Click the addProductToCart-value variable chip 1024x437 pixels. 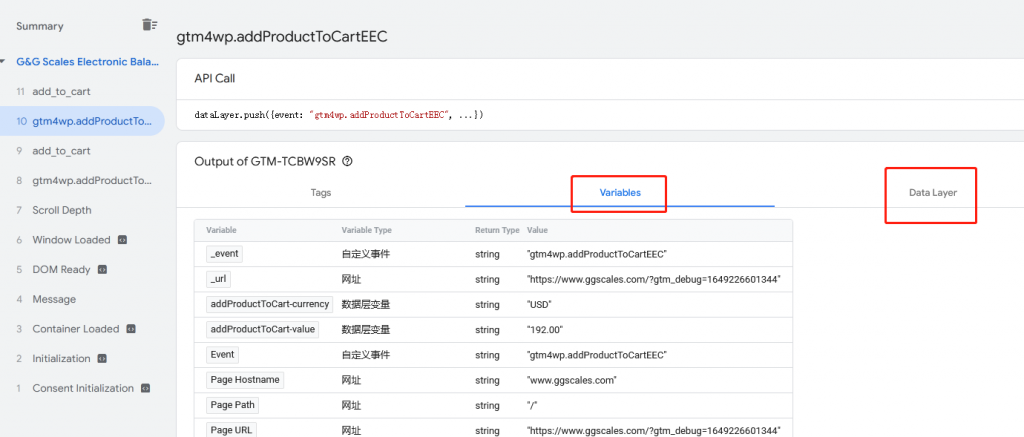click(262, 330)
